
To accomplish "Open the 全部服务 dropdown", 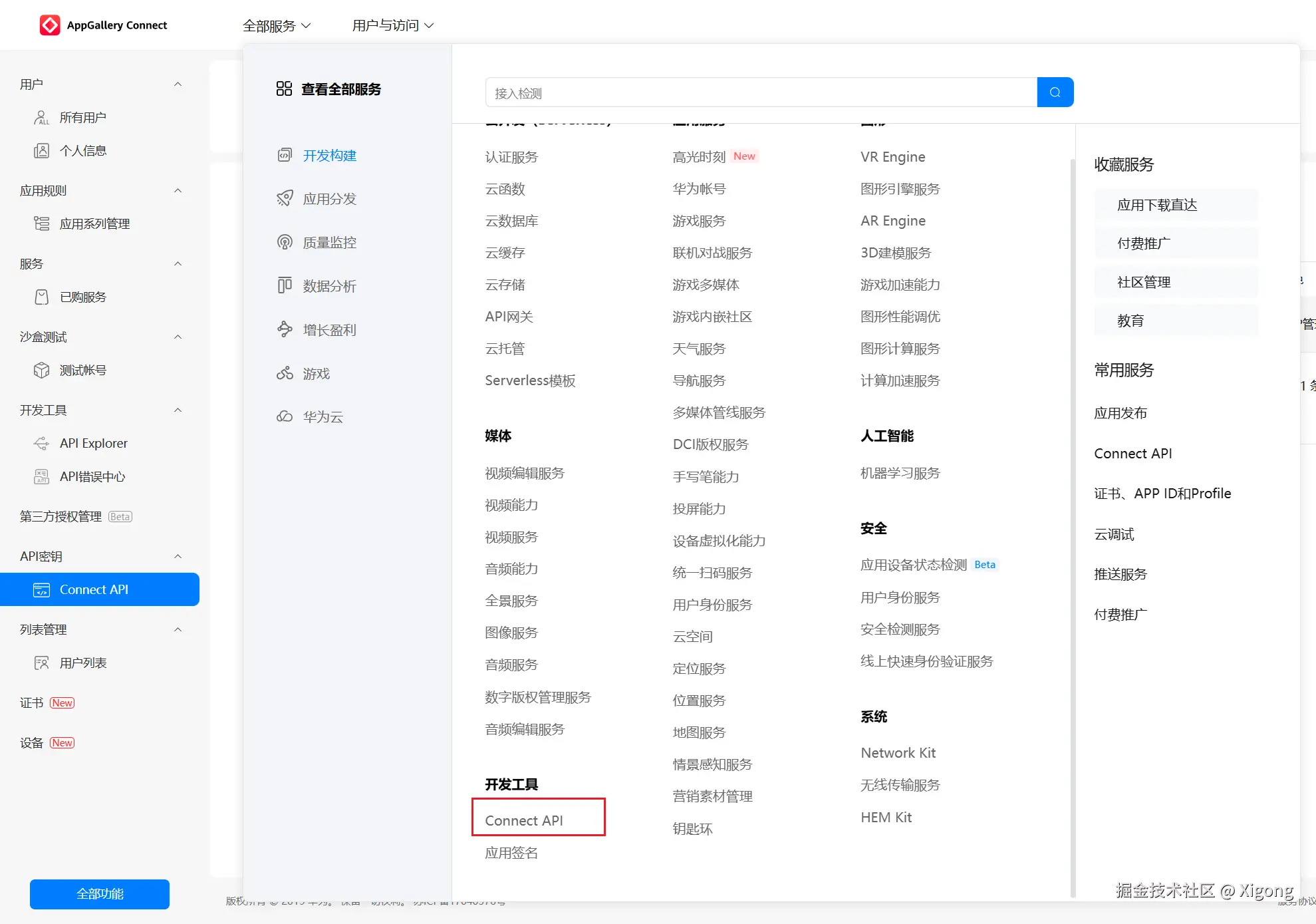I will tap(277, 25).
